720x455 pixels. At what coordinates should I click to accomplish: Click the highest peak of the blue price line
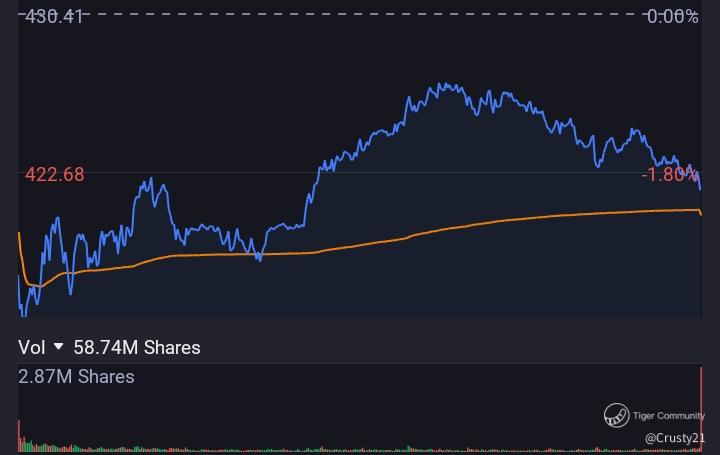[x=441, y=85]
